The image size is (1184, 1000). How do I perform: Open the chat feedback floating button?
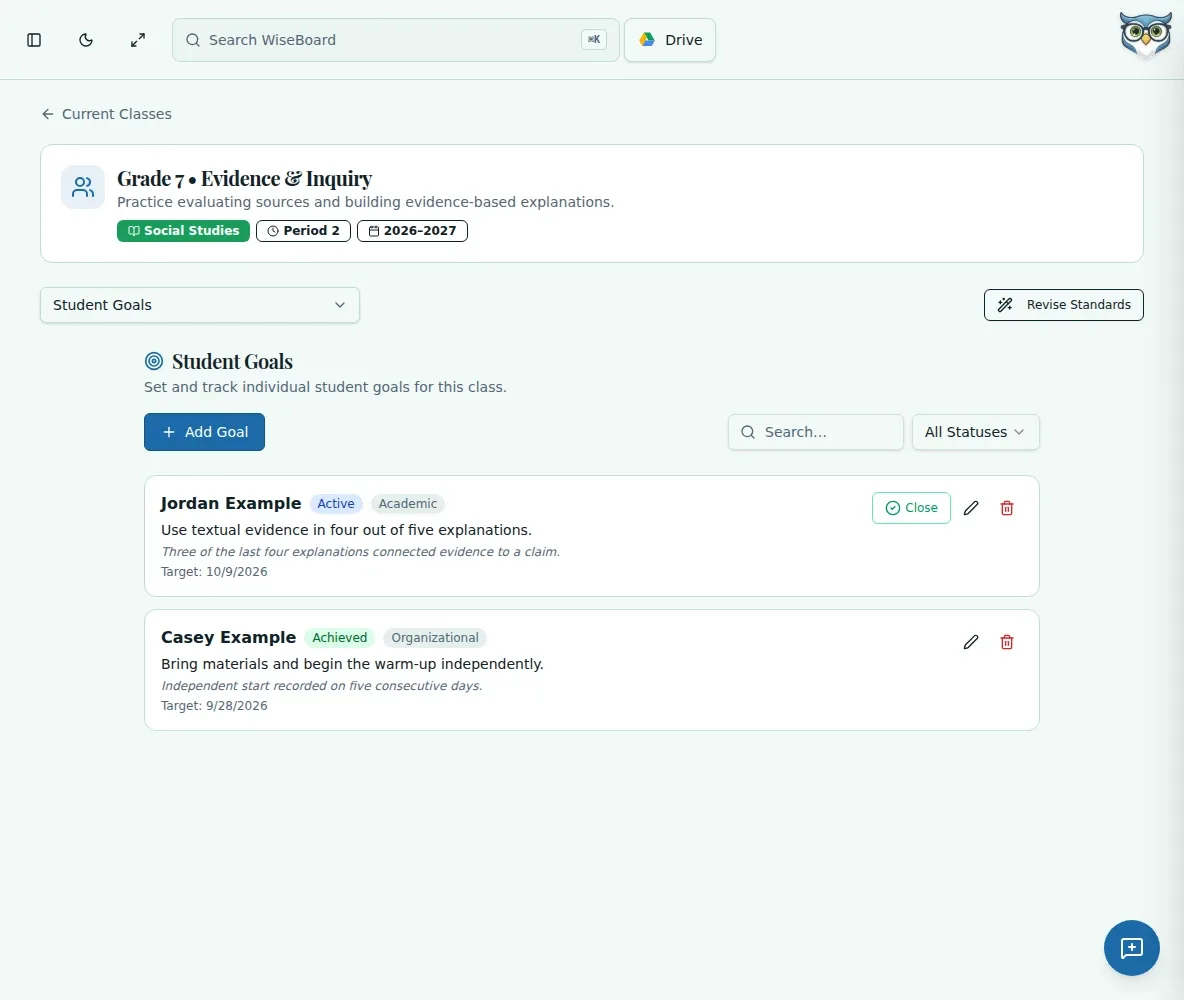tap(1131, 948)
